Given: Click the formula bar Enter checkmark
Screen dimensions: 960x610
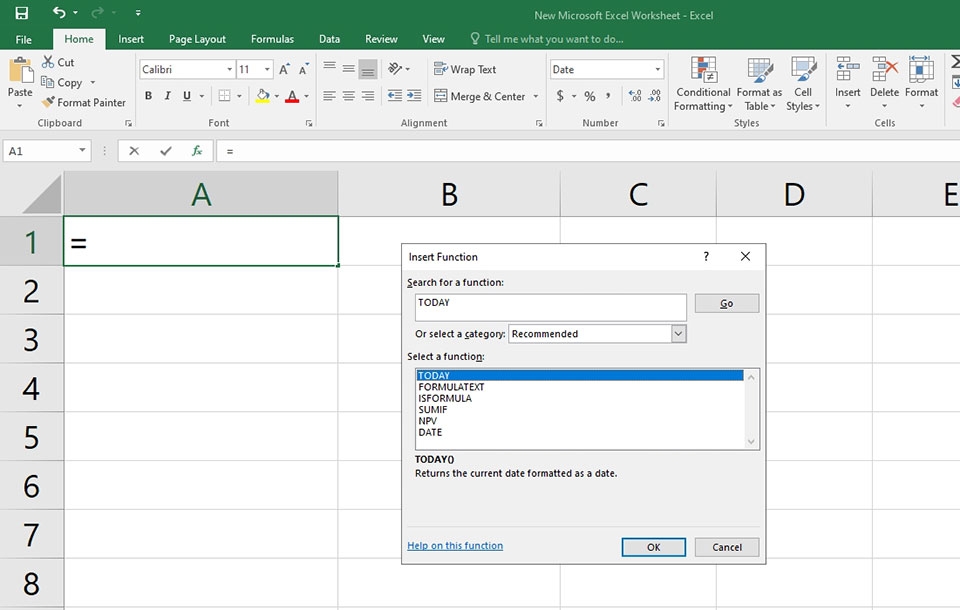Looking at the screenshot, I should (165, 151).
